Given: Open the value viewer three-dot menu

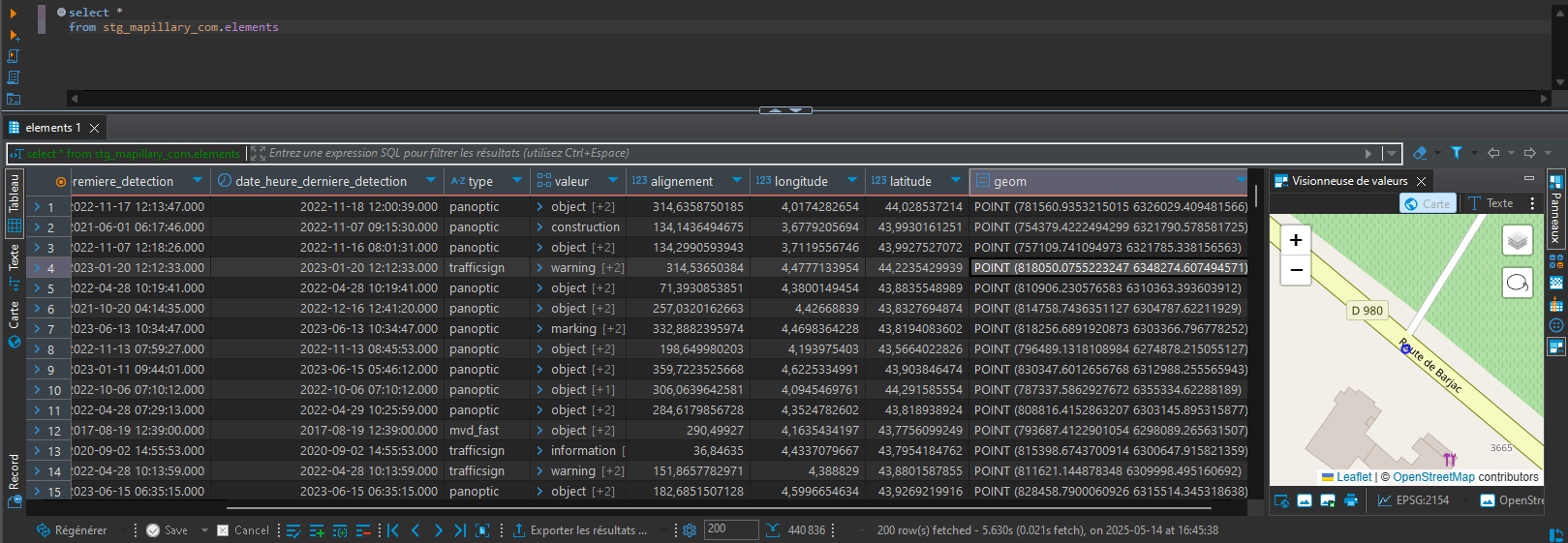Looking at the screenshot, I should (1532, 203).
